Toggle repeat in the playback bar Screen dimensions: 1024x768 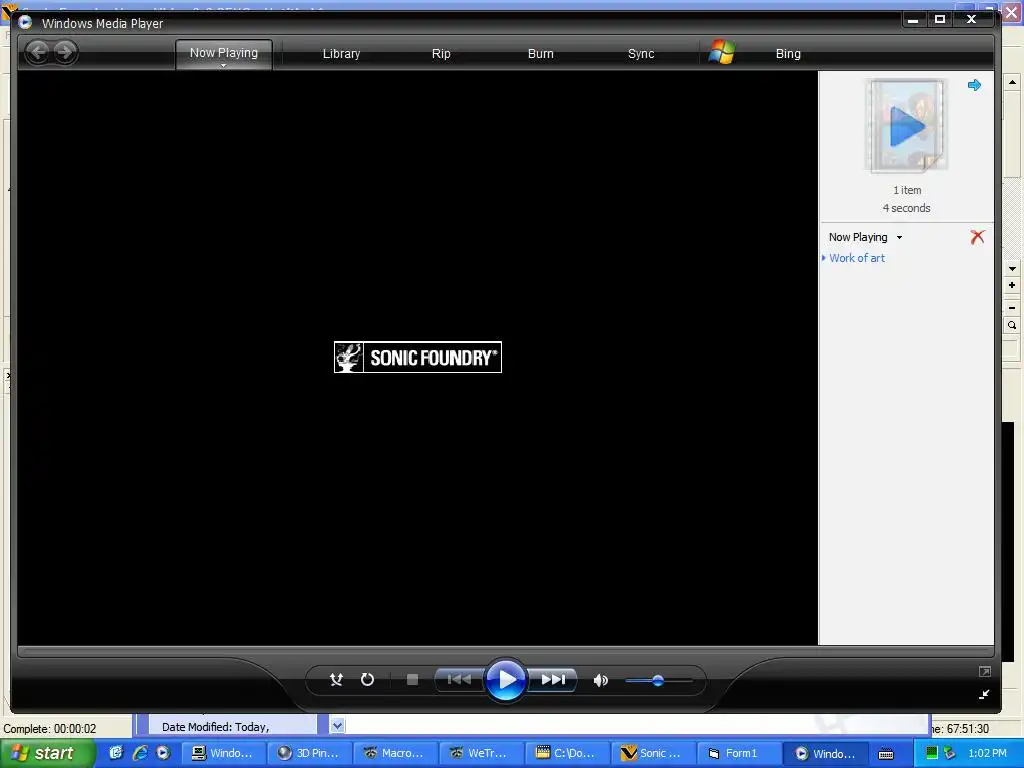tap(368, 680)
